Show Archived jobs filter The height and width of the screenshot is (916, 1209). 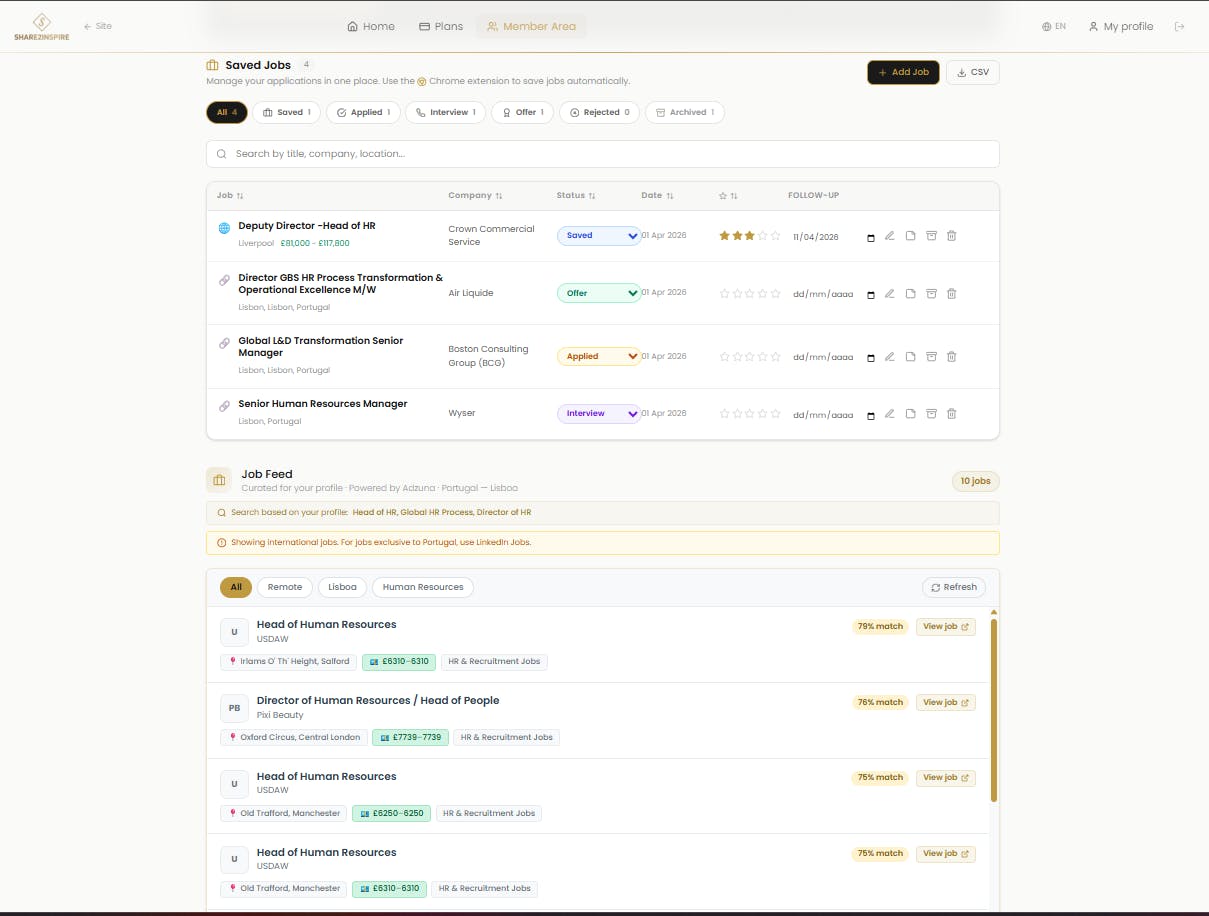[685, 112]
